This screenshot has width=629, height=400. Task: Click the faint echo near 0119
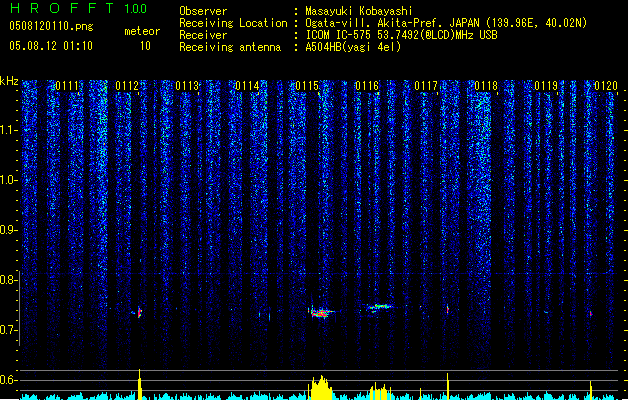[546, 312]
